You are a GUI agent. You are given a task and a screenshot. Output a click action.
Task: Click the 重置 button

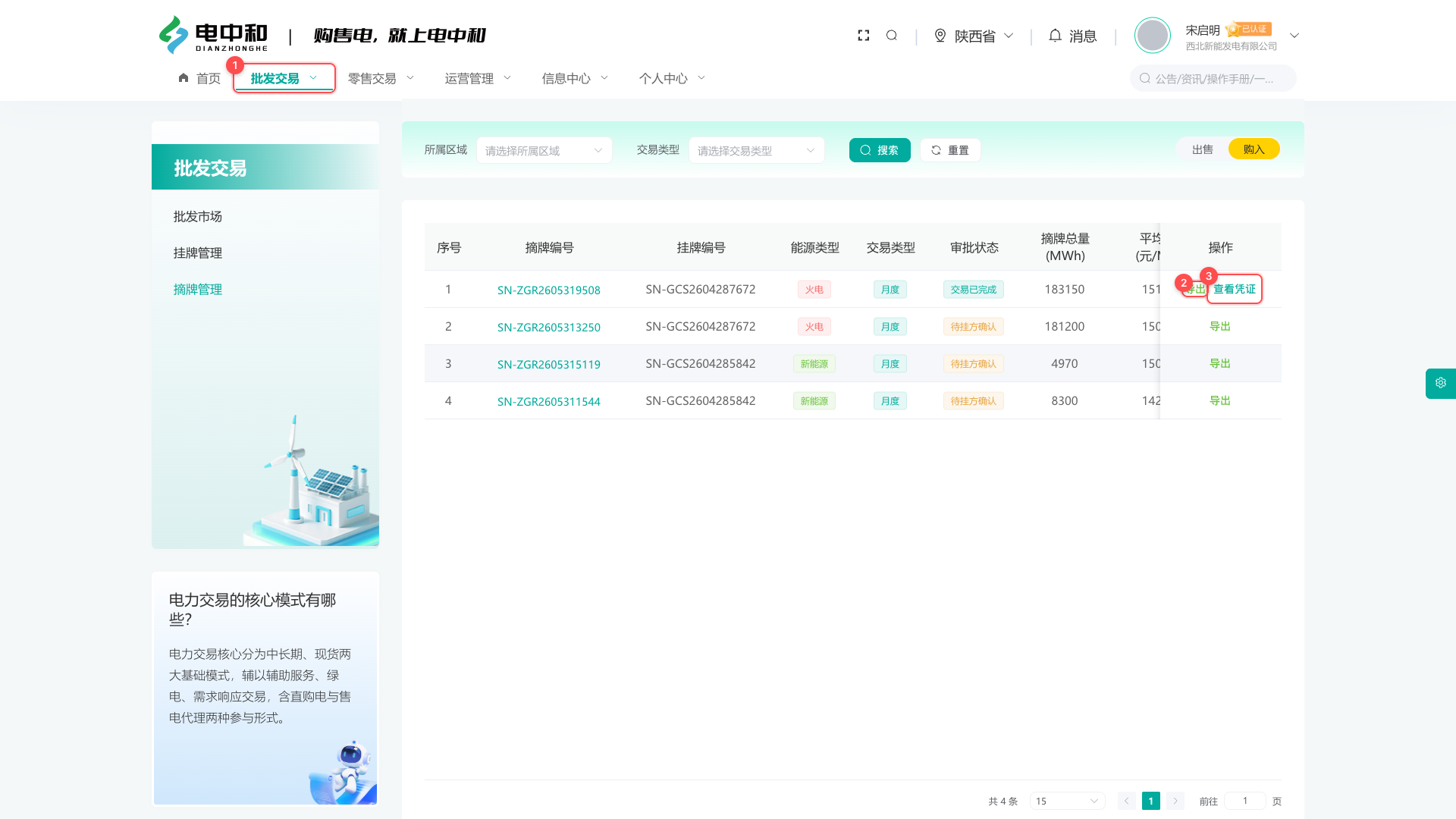(950, 150)
